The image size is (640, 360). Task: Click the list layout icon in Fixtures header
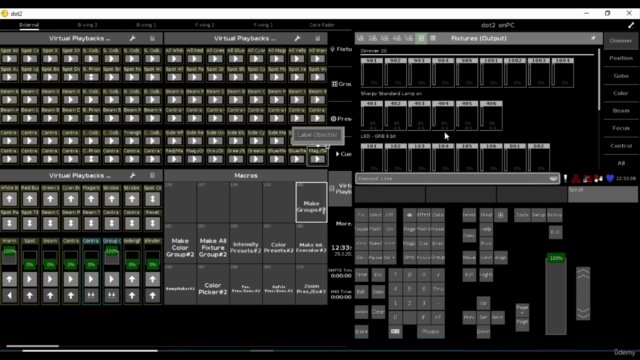pyautogui.click(x=433, y=38)
